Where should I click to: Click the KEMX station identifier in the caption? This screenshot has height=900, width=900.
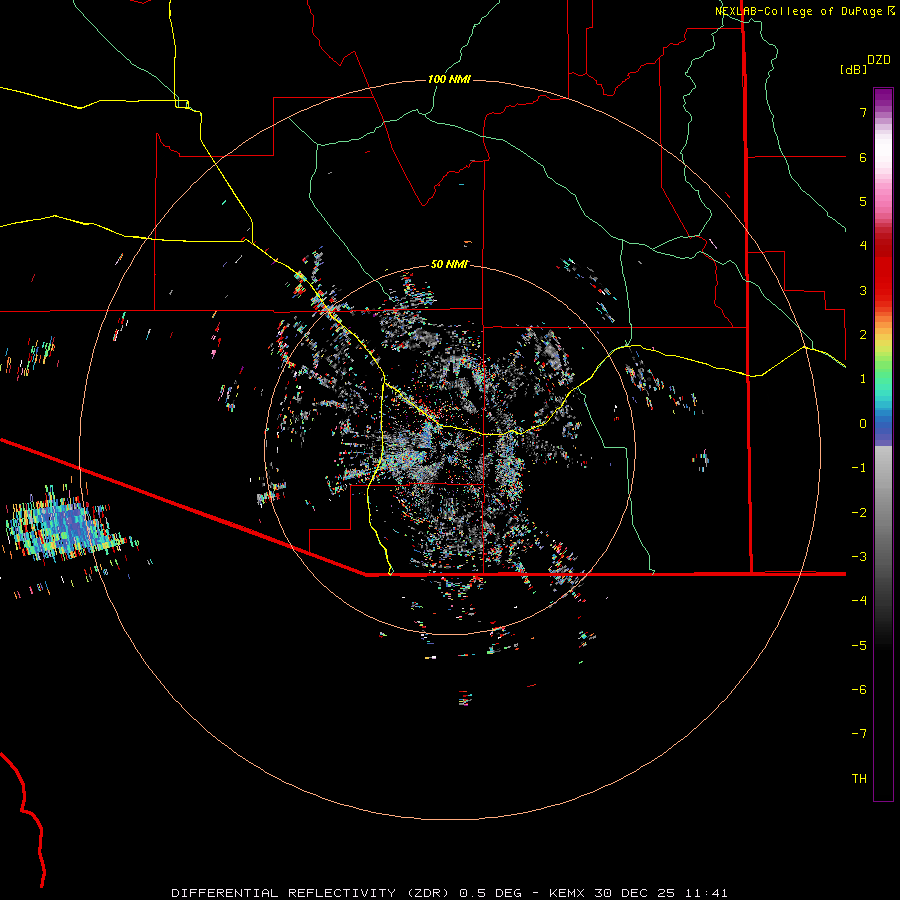568,893
